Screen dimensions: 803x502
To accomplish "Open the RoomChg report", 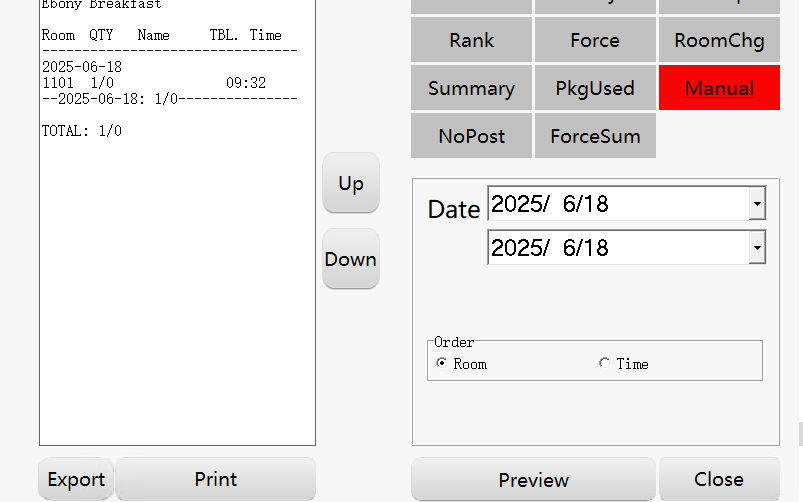I will (x=719, y=40).
